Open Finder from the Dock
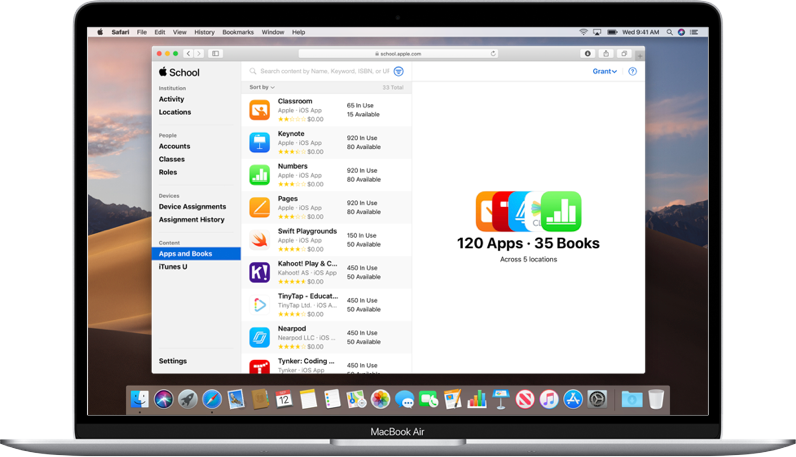The image size is (796, 457). (139, 399)
